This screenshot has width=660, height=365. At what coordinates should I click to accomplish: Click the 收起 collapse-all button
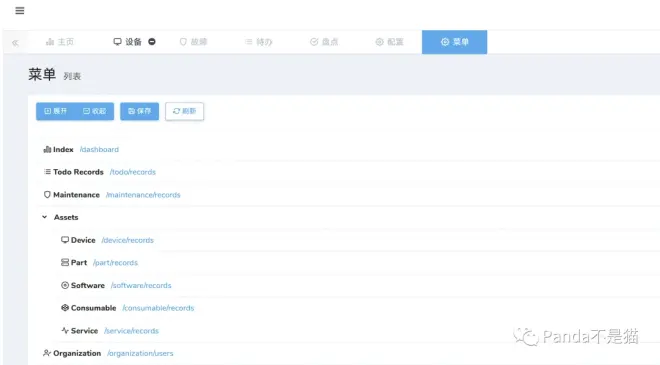tap(95, 111)
